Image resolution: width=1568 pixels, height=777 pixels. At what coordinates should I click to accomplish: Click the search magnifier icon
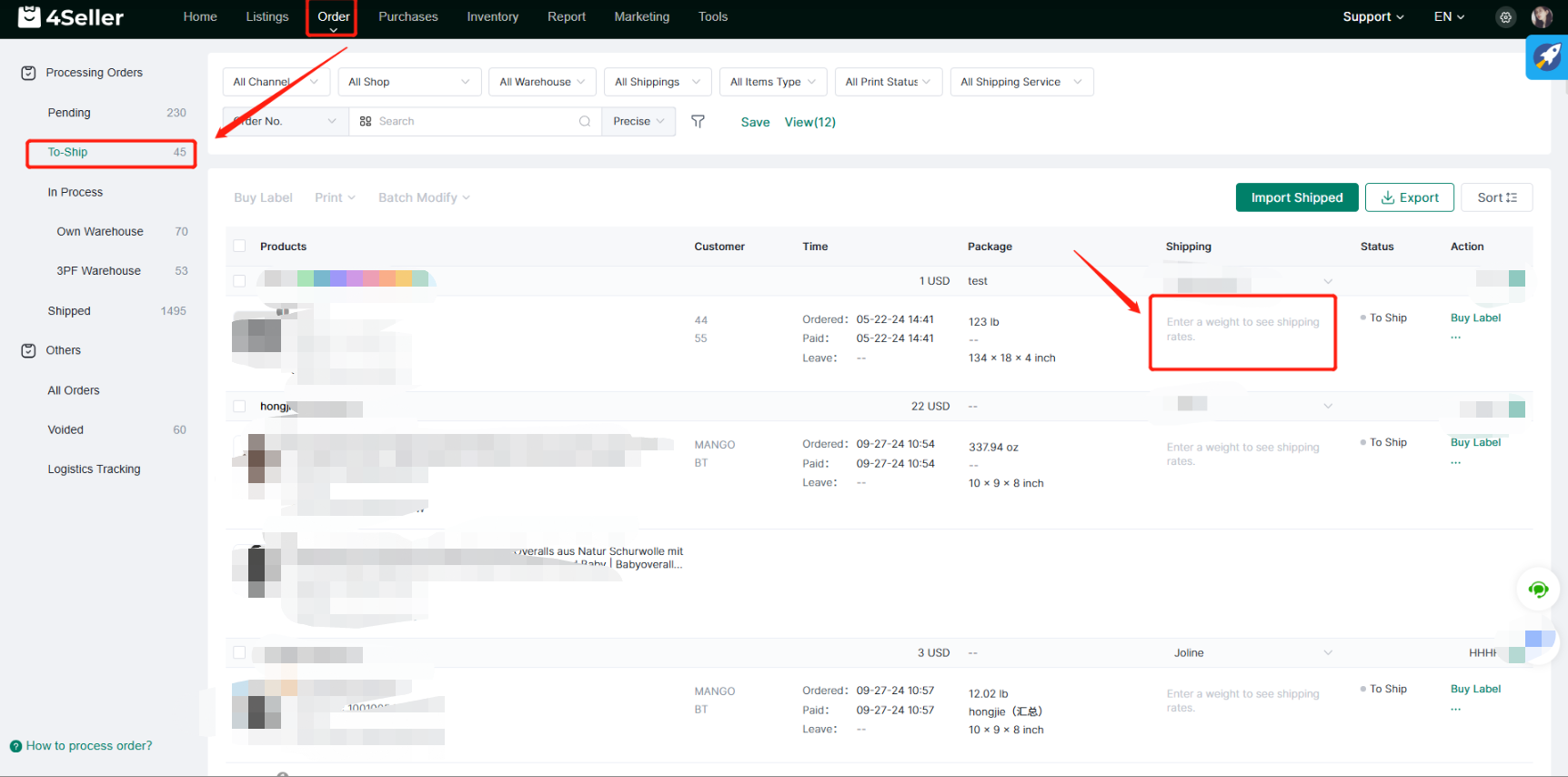tap(585, 121)
